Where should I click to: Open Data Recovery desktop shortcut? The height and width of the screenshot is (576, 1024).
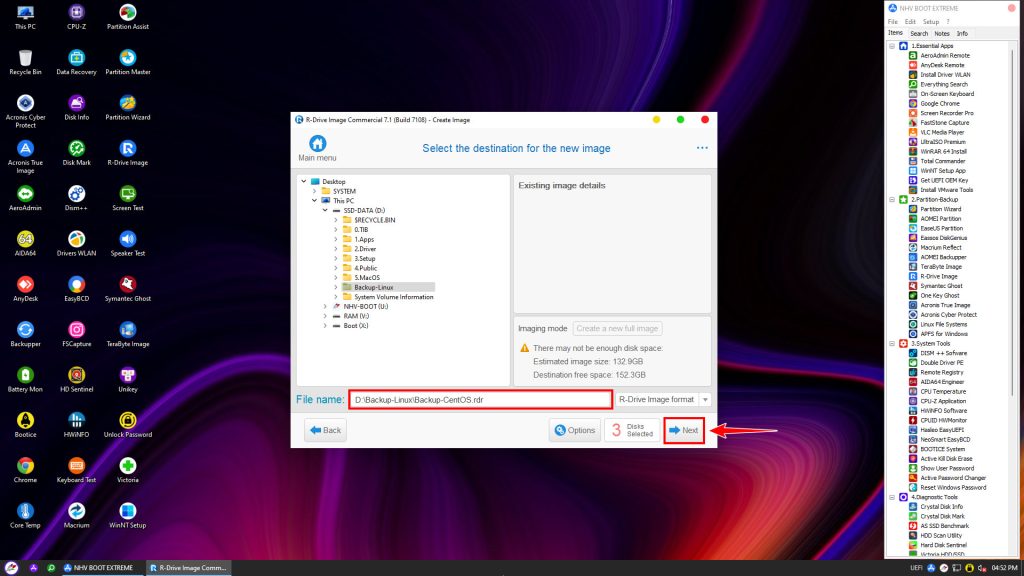click(x=76, y=63)
